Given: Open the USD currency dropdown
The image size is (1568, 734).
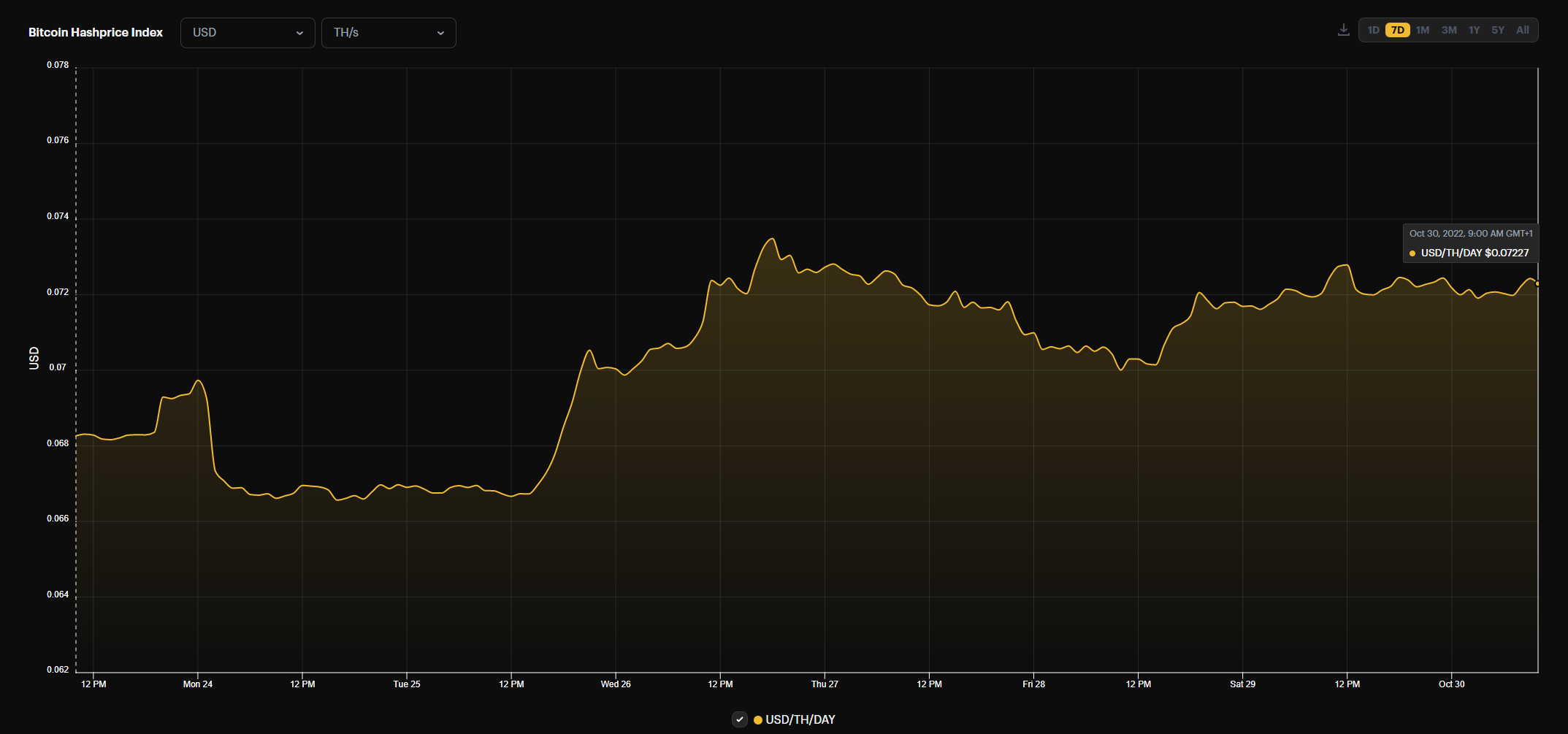Looking at the screenshot, I should tap(248, 33).
